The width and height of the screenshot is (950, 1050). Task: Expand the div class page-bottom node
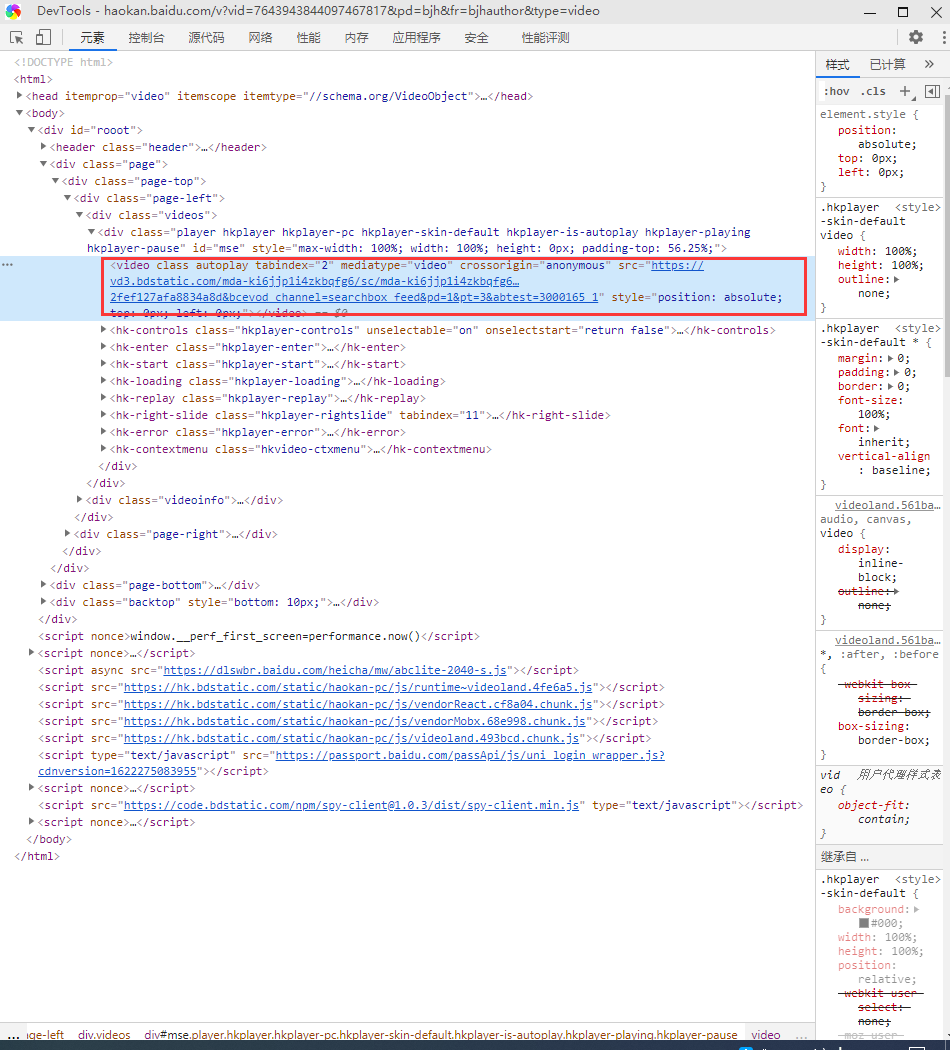pyautogui.click(x=44, y=585)
